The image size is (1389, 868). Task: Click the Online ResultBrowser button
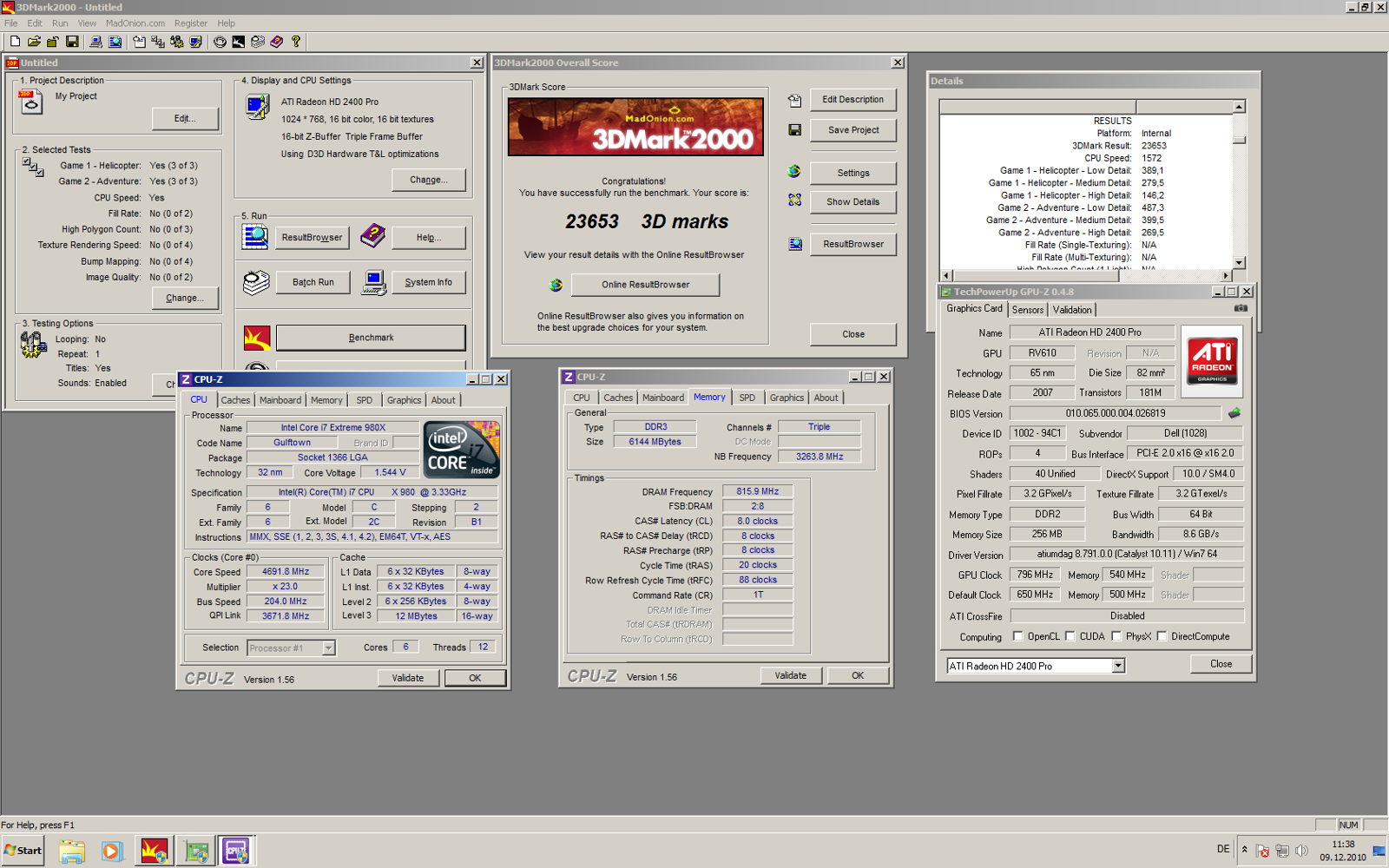pyautogui.click(x=646, y=285)
